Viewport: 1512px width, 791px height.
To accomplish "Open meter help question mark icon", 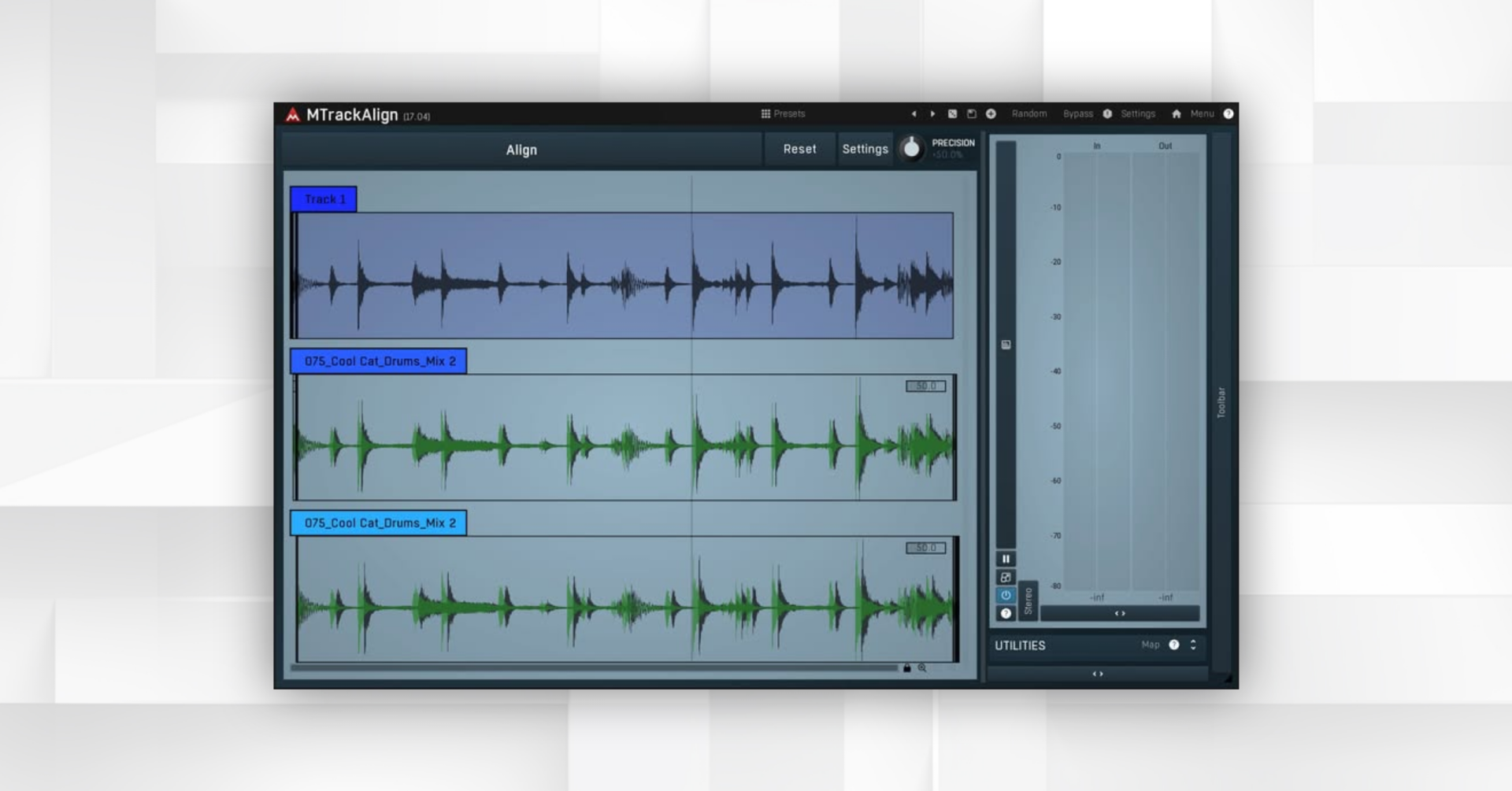I will (1006, 613).
